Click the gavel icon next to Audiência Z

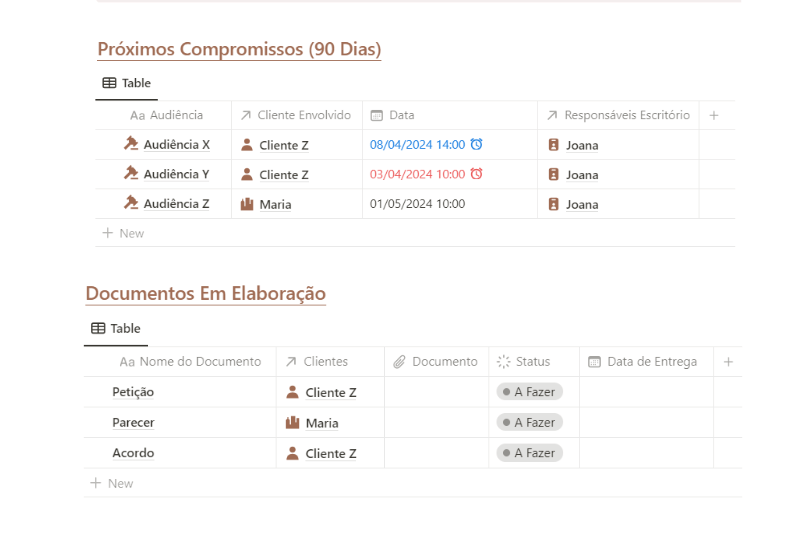(130, 203)
